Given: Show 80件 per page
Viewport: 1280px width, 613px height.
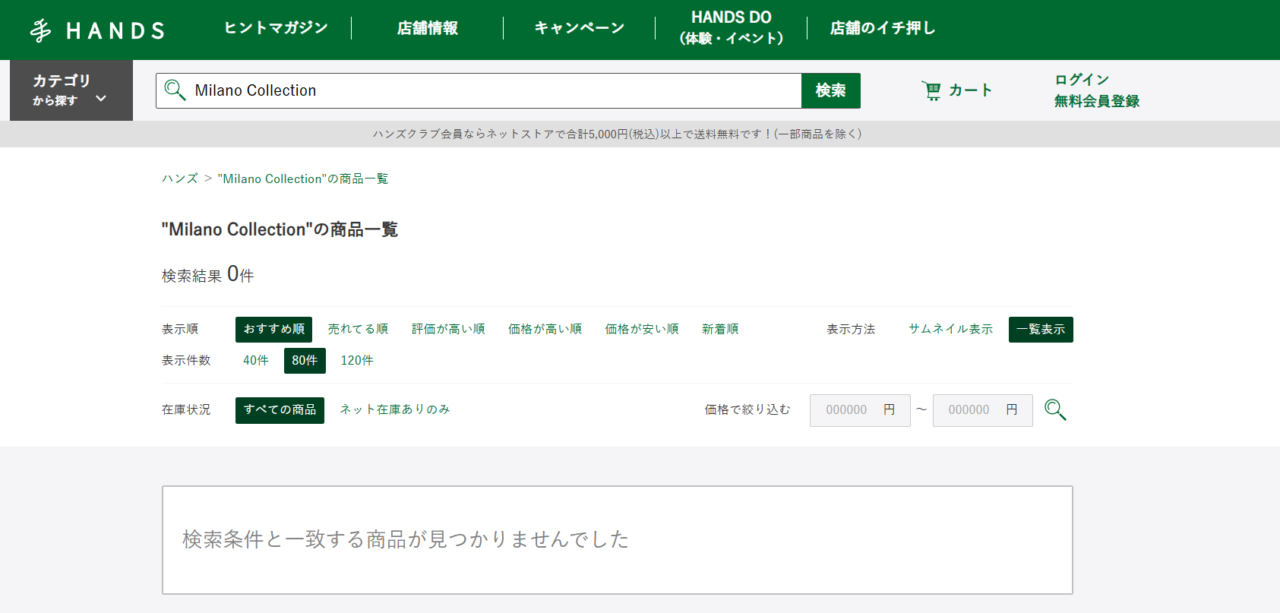Looking at the screenshot, I should click(x=305, y=360).
